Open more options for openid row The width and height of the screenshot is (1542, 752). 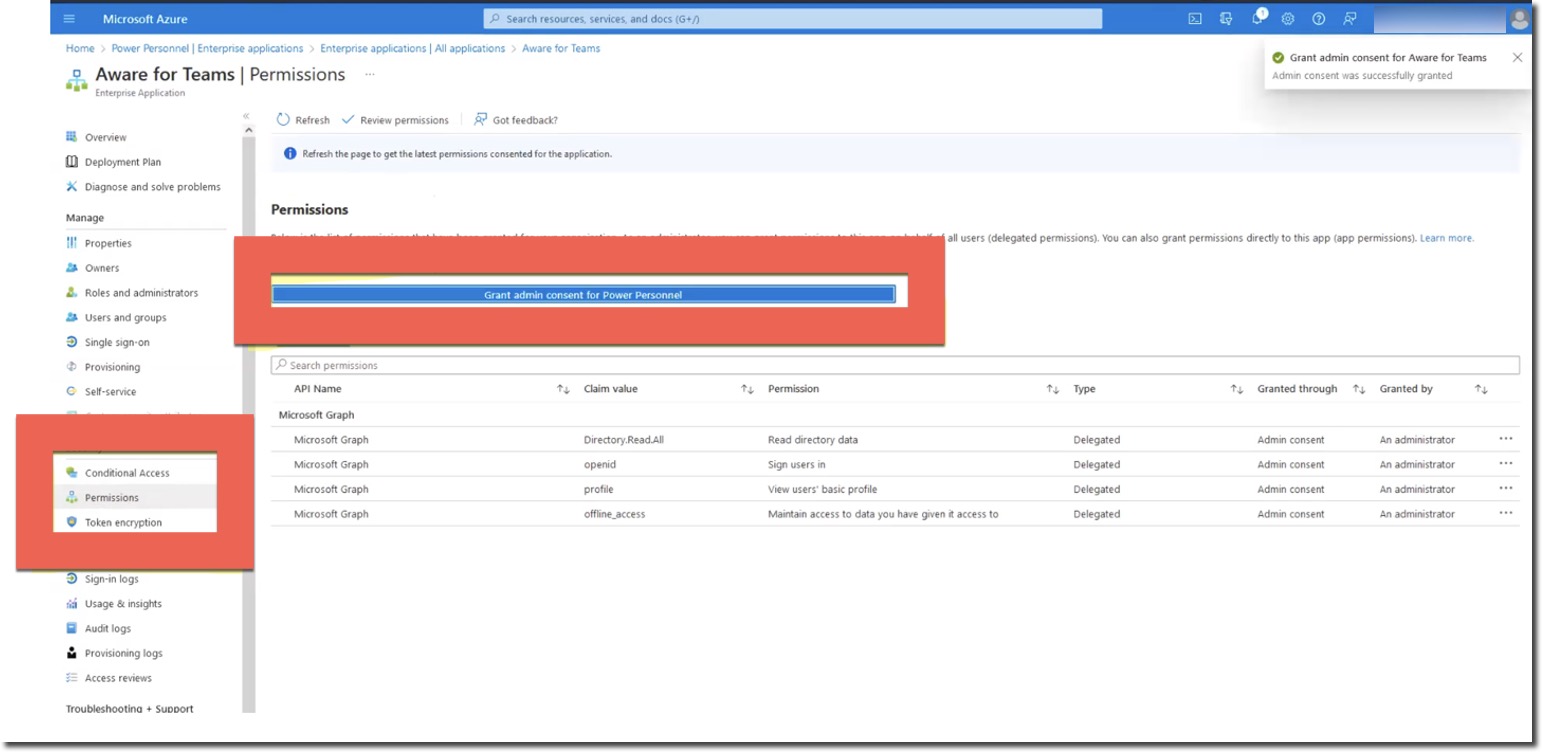pyautogui.click(x=1506, y=464)
